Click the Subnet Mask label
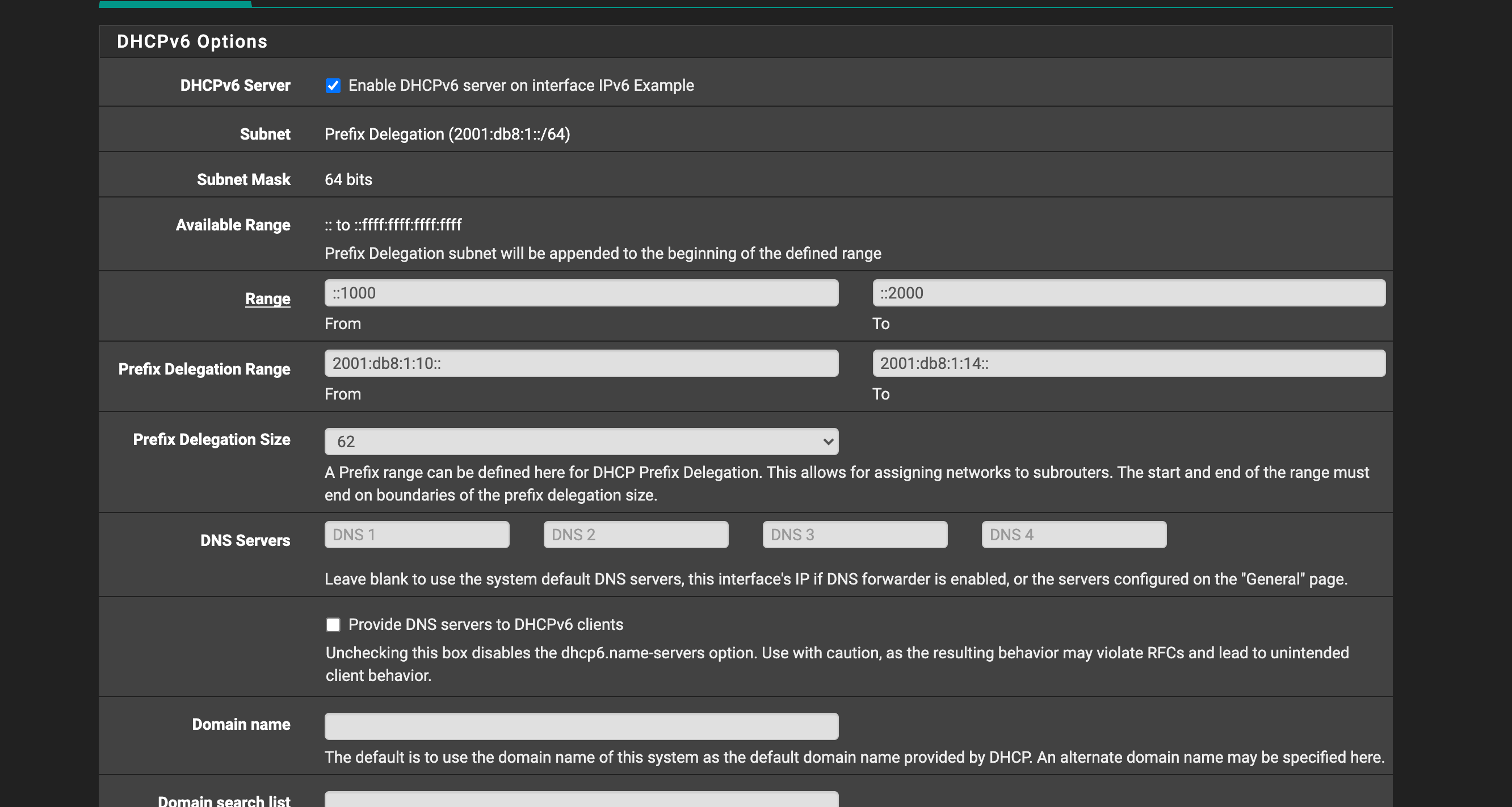Image resolution: width=1512 pixels, height=807 pixels. [243, 179]
